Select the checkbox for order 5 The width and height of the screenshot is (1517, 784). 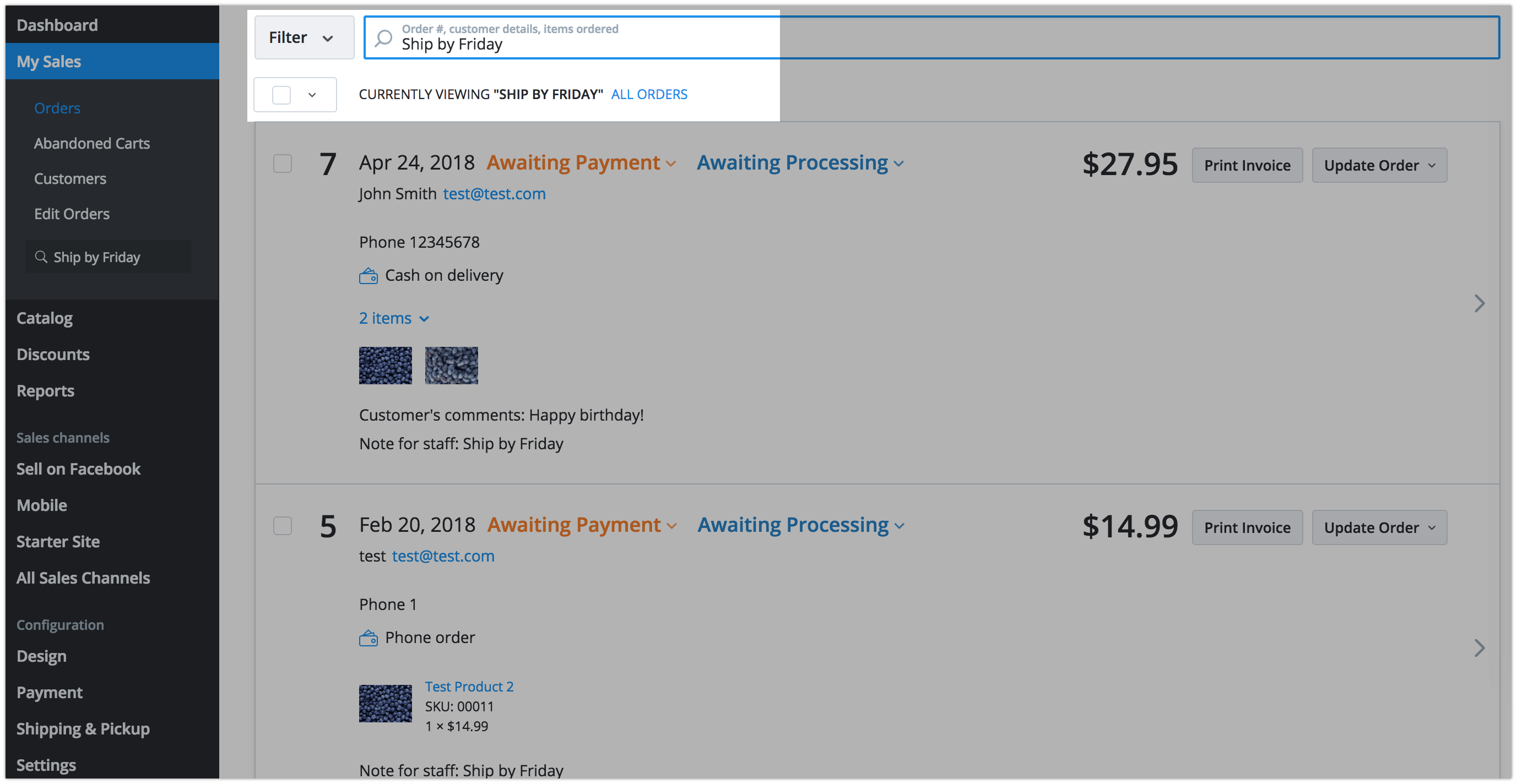point(283,526)
